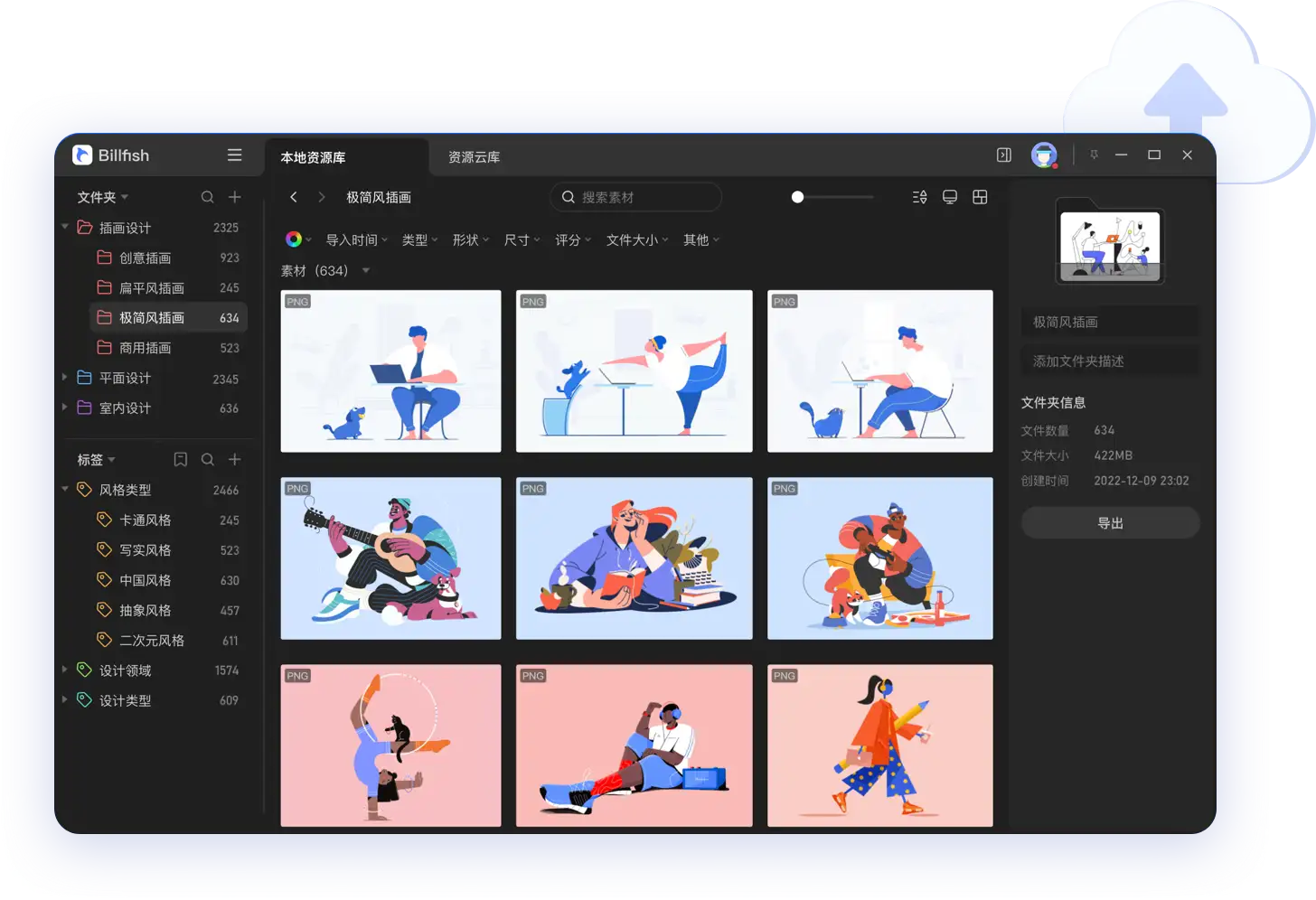Image resolution: width=1316 pixels, height=900 pixels.
Task: Open the Billfish main menu
Action: tap(234, 155)
